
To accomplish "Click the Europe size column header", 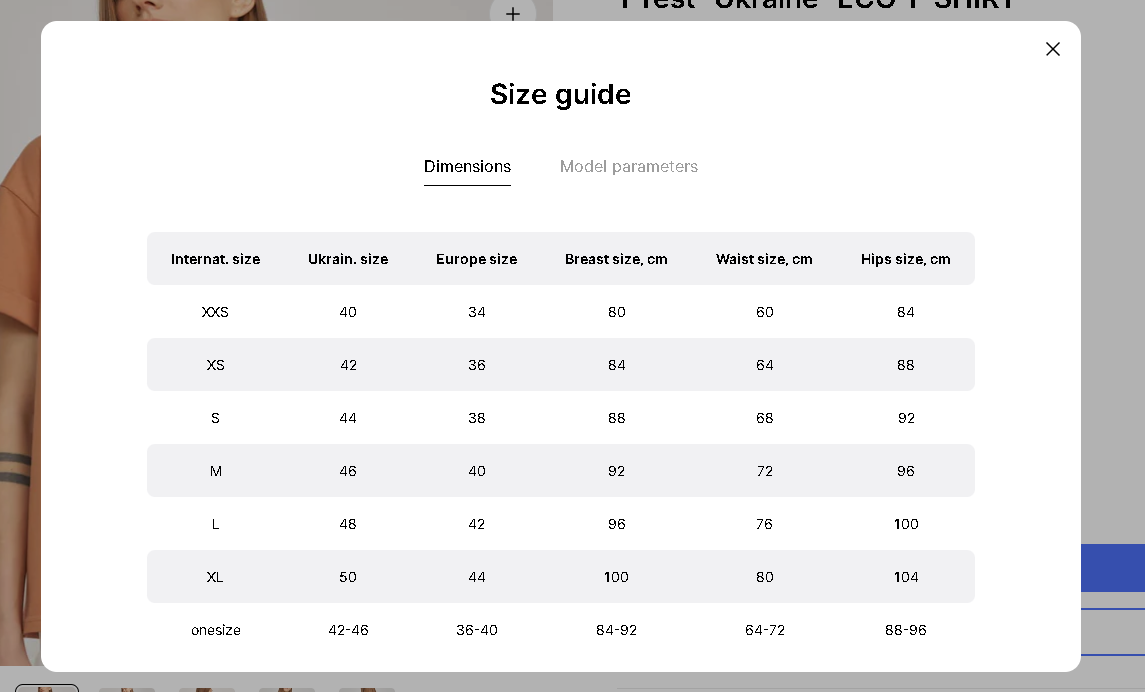I will pyautogui.click(x=476, y=259).
